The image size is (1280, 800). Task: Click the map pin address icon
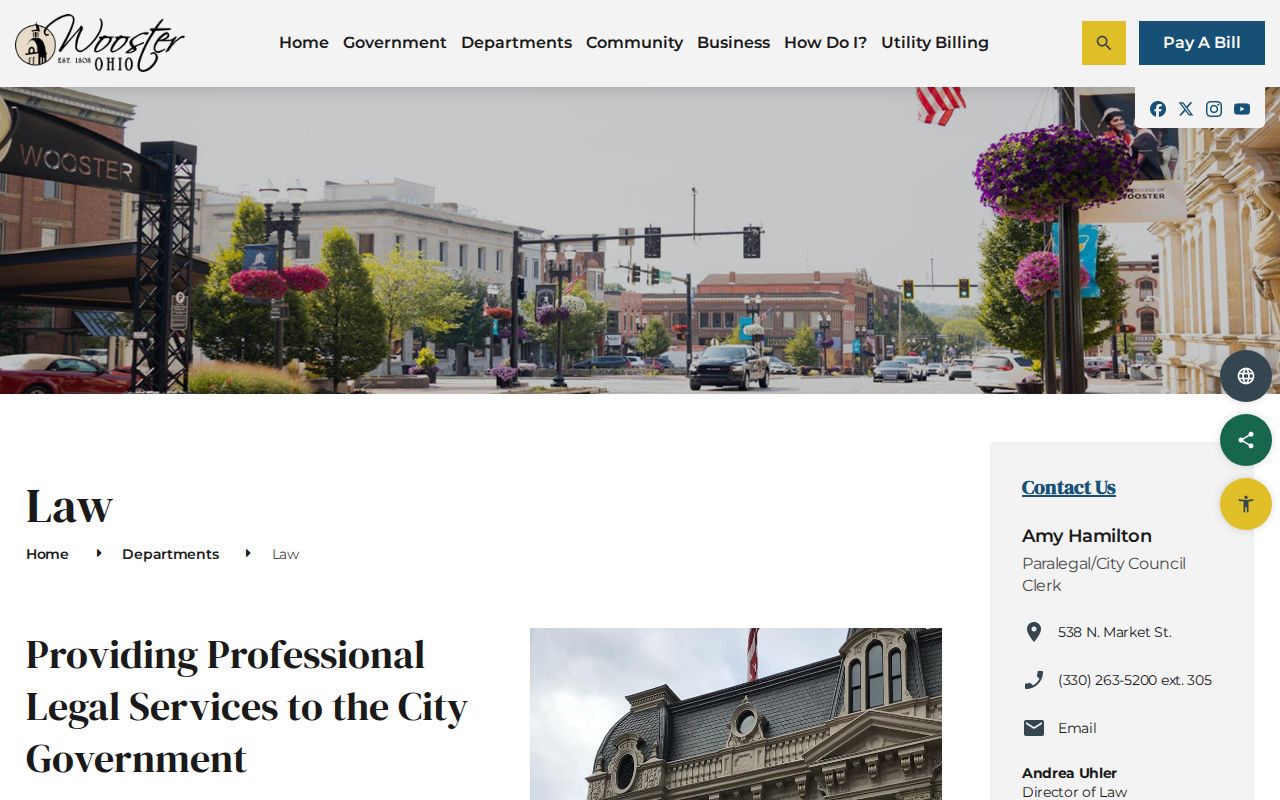tap(1034, 632)
